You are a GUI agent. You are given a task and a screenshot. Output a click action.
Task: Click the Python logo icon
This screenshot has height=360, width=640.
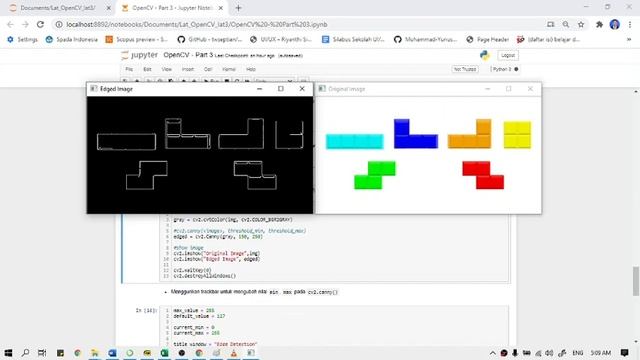[485, 55]
